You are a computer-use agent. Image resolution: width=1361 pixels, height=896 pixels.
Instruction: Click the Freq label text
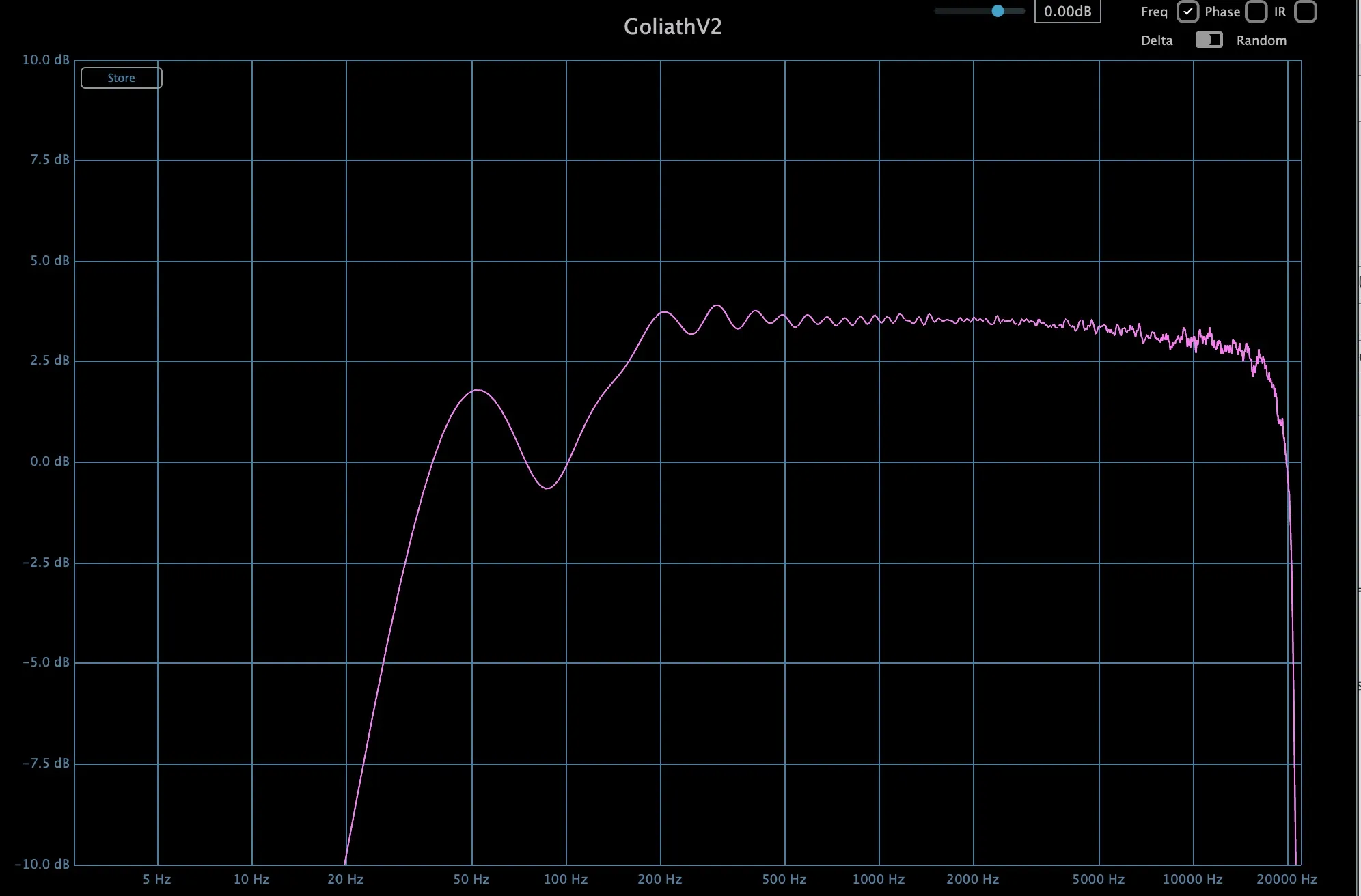1154,12
